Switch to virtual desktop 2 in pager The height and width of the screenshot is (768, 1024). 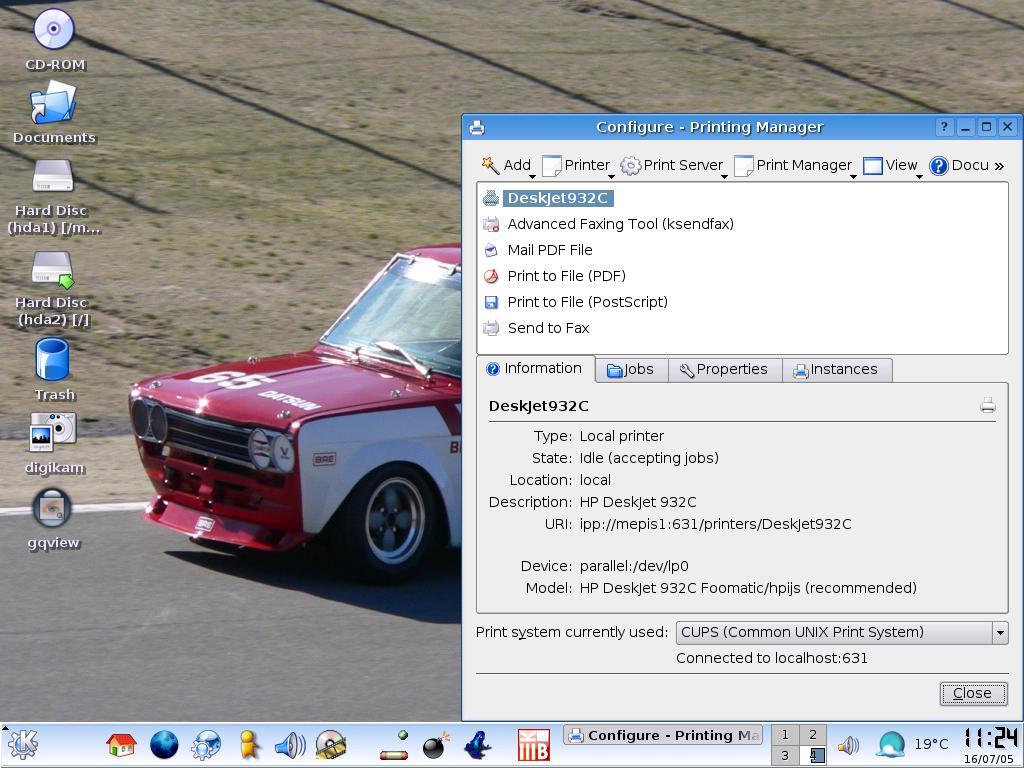(x=813, y=735)
